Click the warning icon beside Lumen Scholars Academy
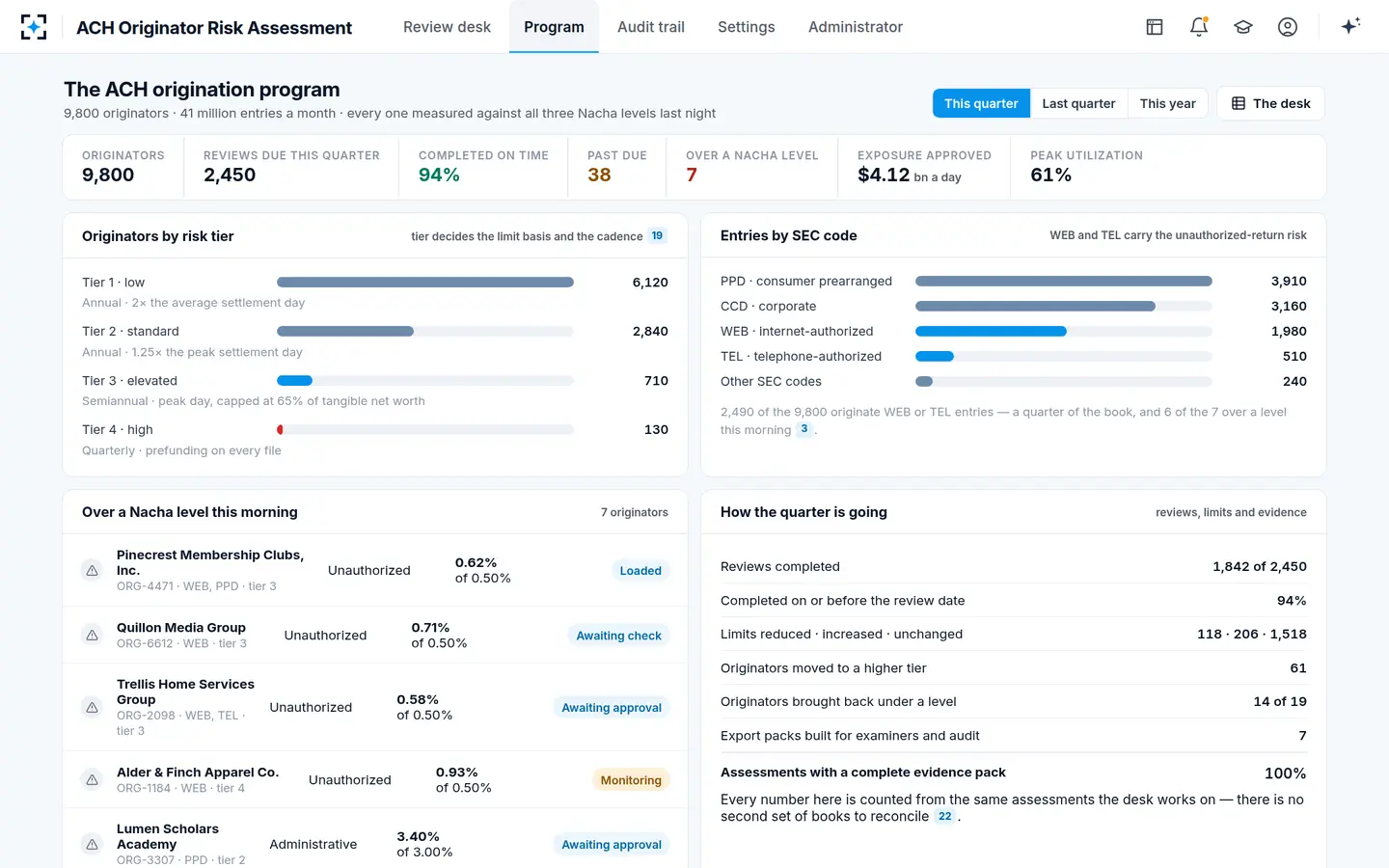 (x=92, y=844)
